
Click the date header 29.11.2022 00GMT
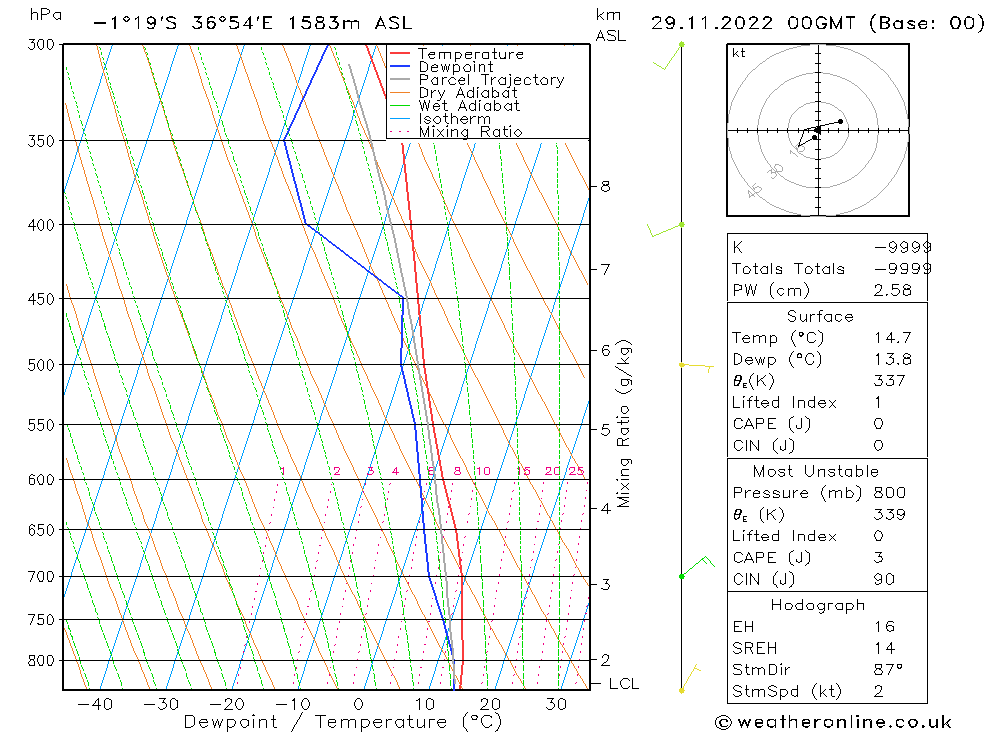tap(753, 23)
